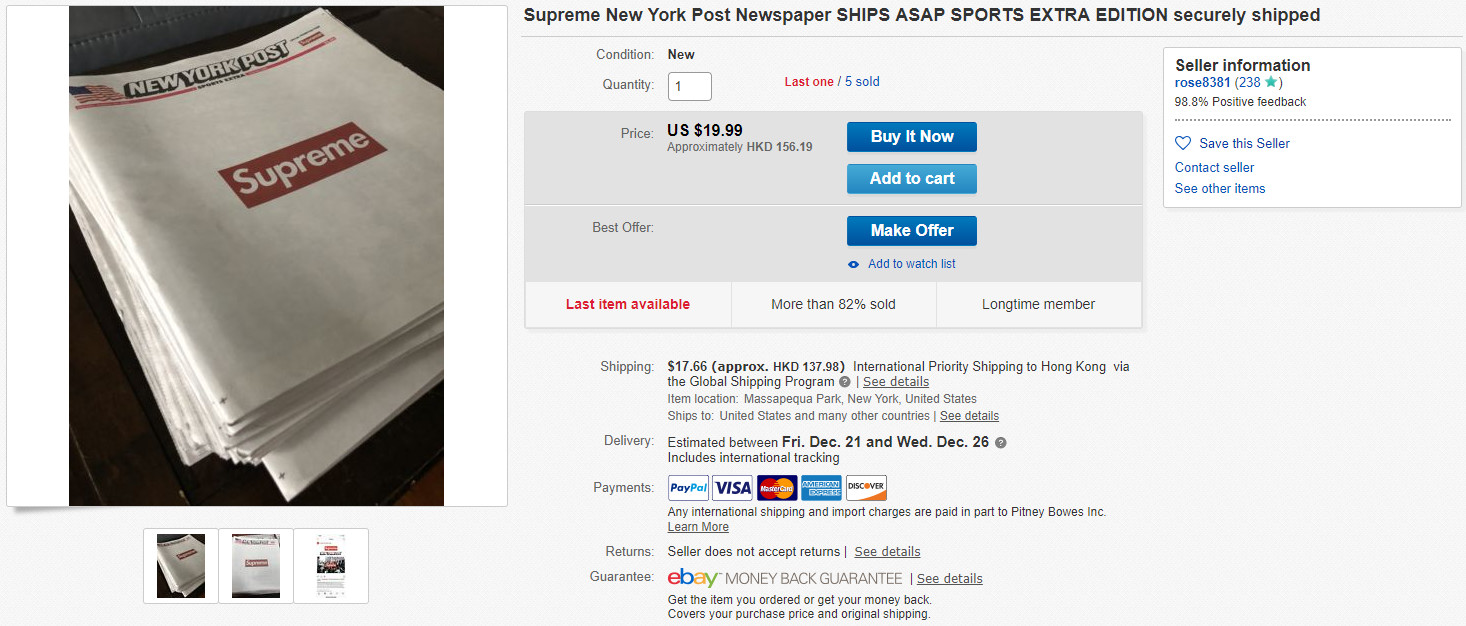This screenshot has height=626, width=1466.
Task: Click the Discover card icon
Action: (866, 488)
